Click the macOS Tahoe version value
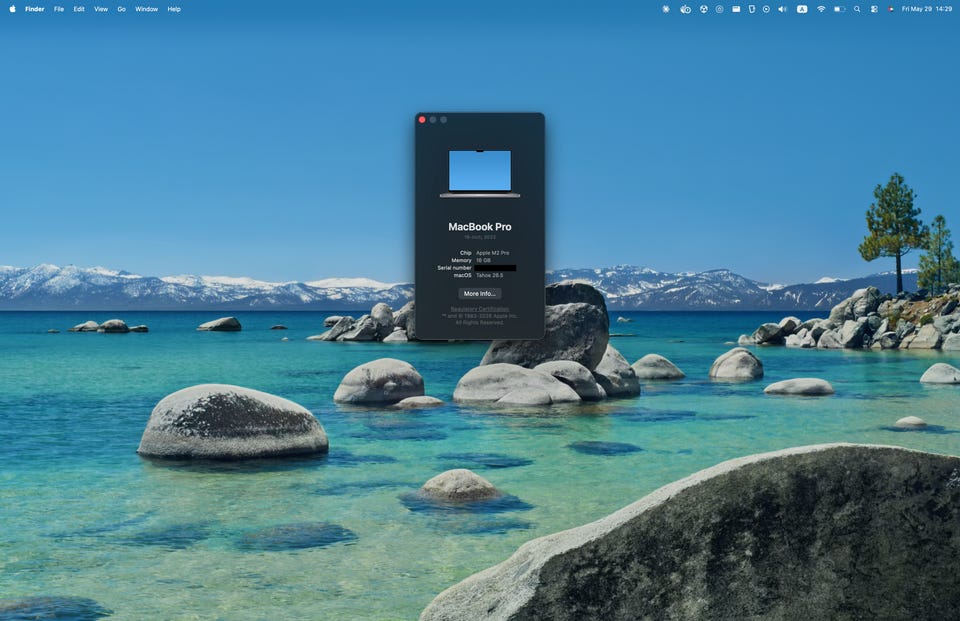Viewport: 960px width, 621px height. pyautogui.click(x=489, y=276)
